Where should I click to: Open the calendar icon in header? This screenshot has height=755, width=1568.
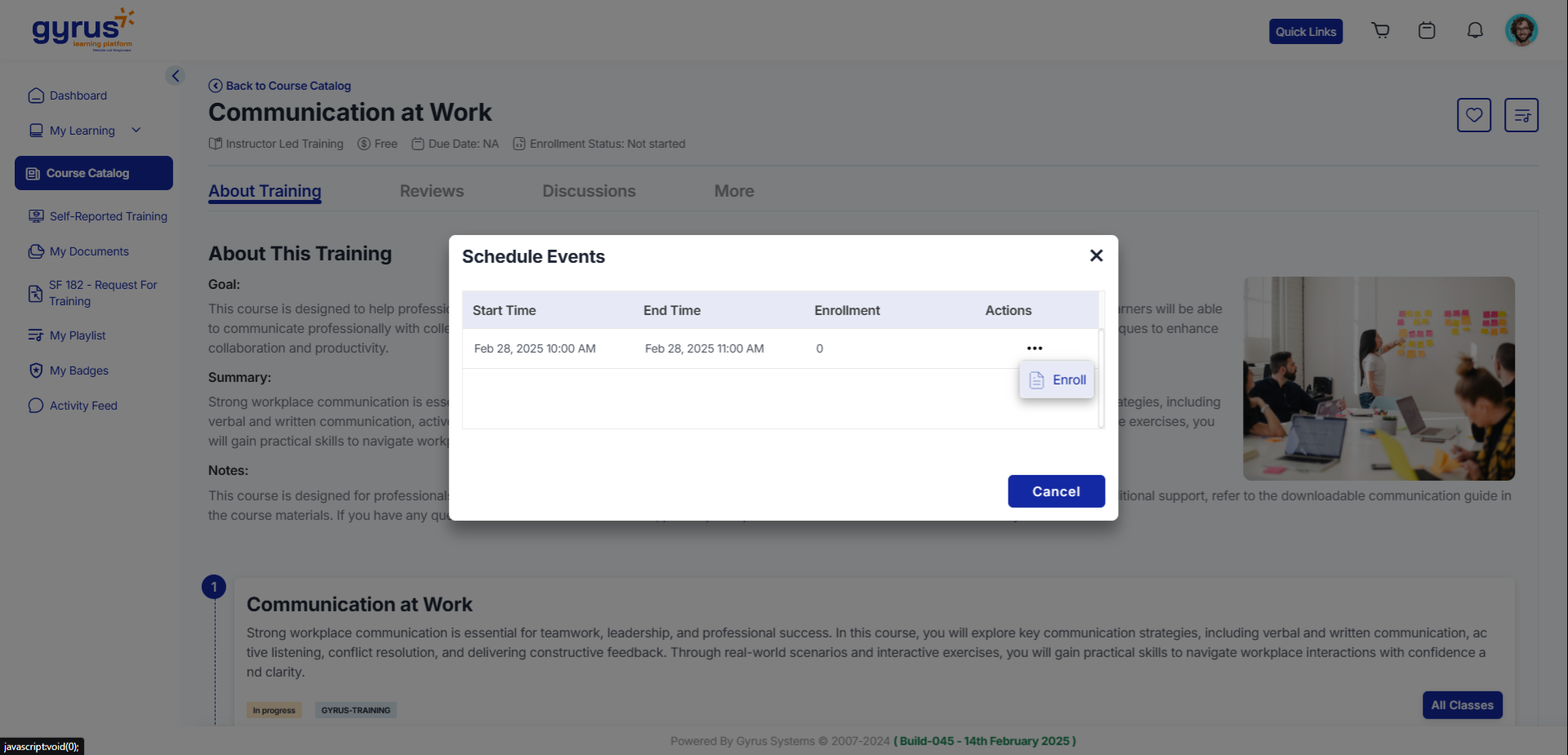click(x=1427, y=31)
